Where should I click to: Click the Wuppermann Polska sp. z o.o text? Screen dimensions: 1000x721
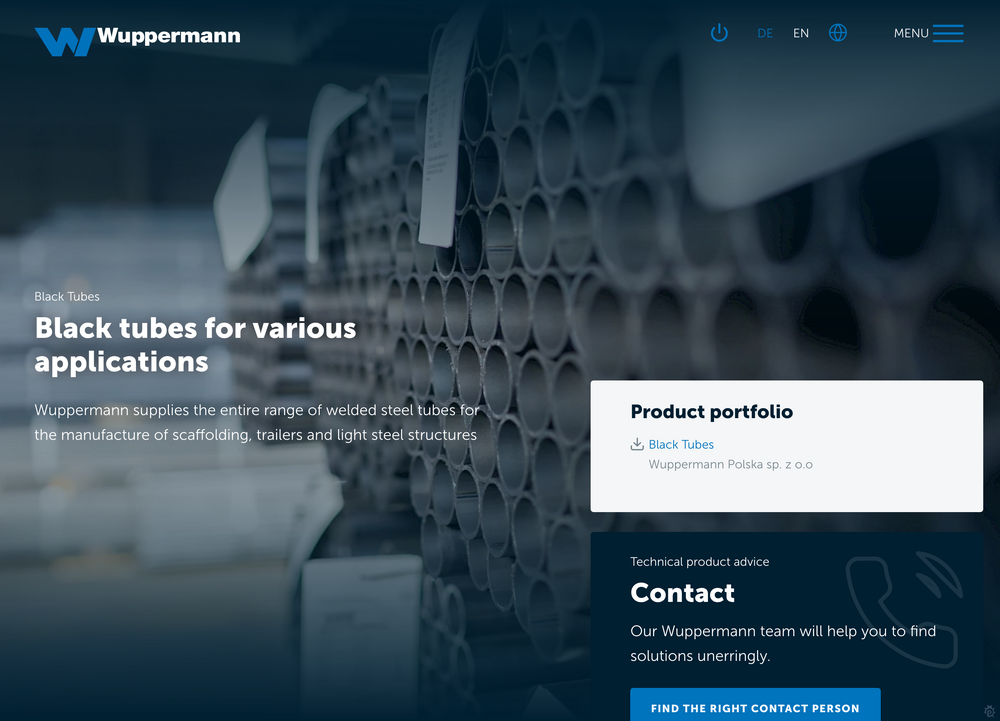pos(730,464)
